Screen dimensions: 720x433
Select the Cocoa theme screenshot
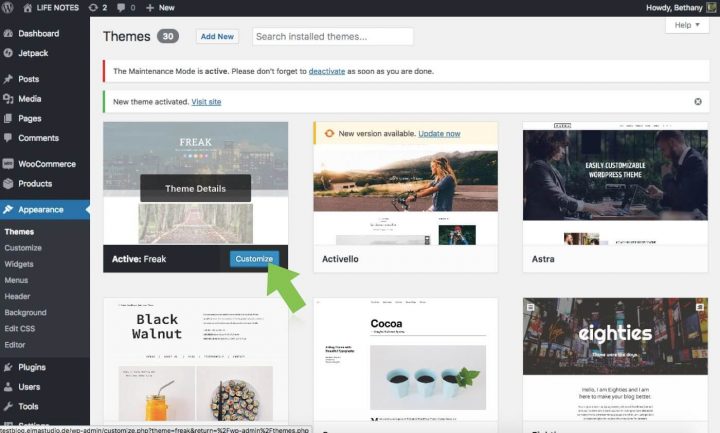(x=405, y=360)
